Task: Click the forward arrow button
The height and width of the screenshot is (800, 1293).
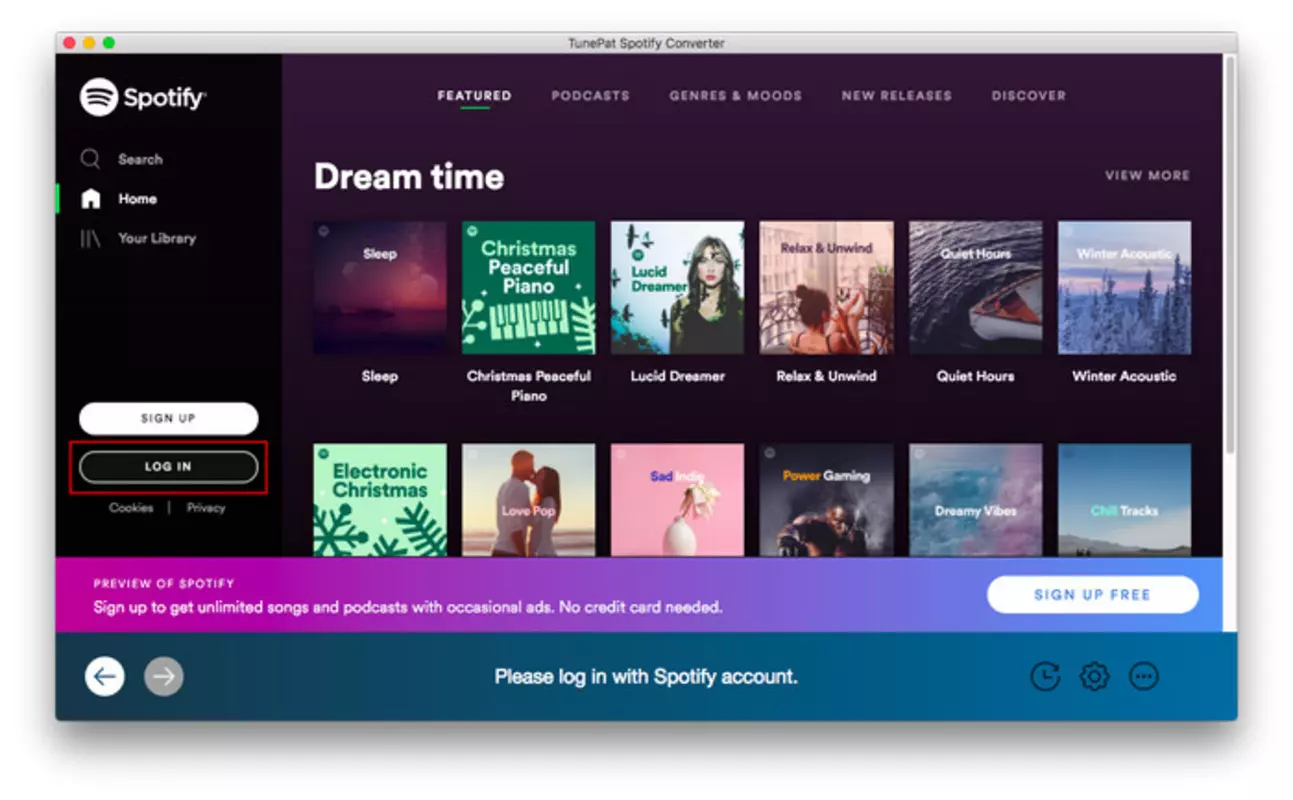Action: click(x=164, y=677)
